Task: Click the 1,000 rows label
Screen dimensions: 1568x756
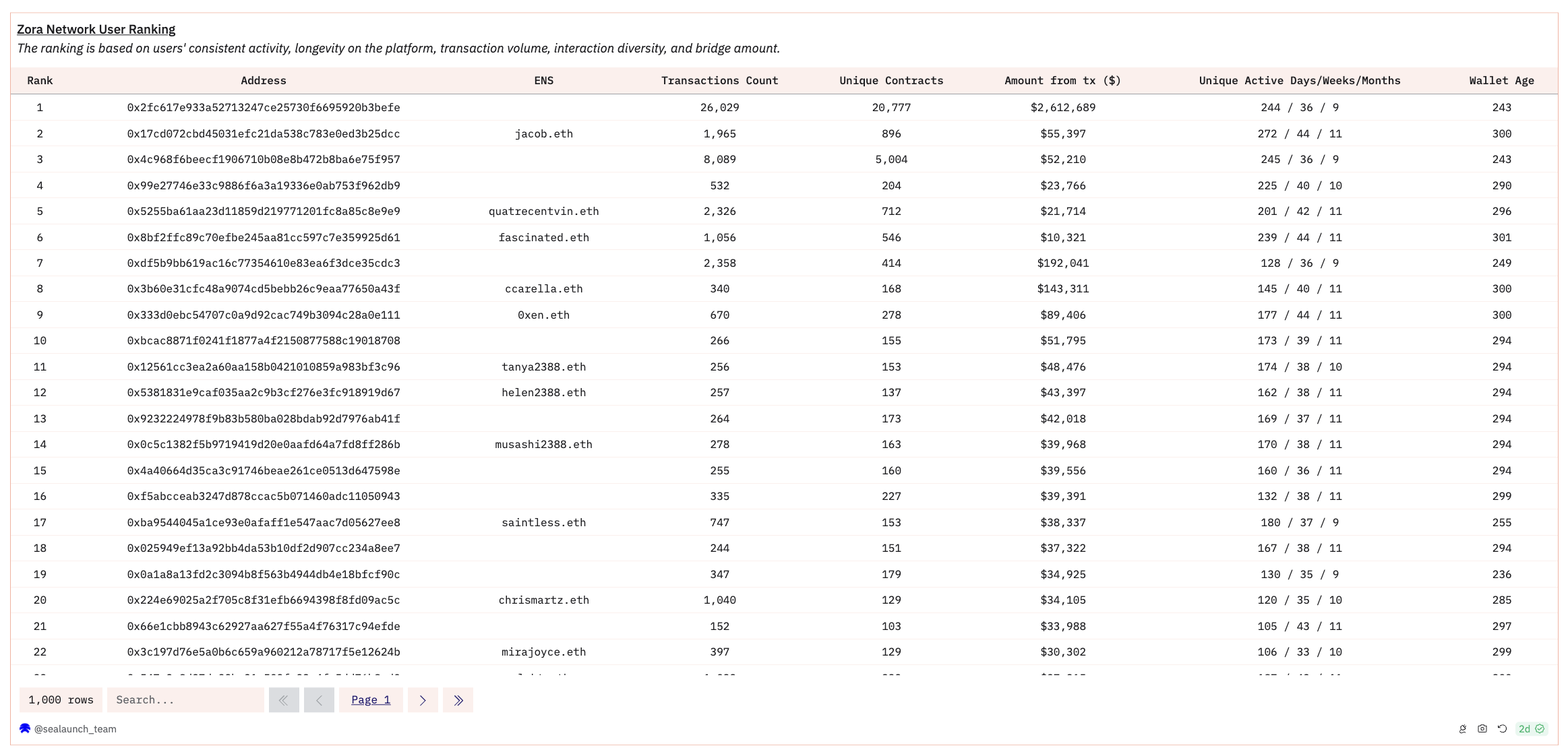Action: click(x=61, y=700)
